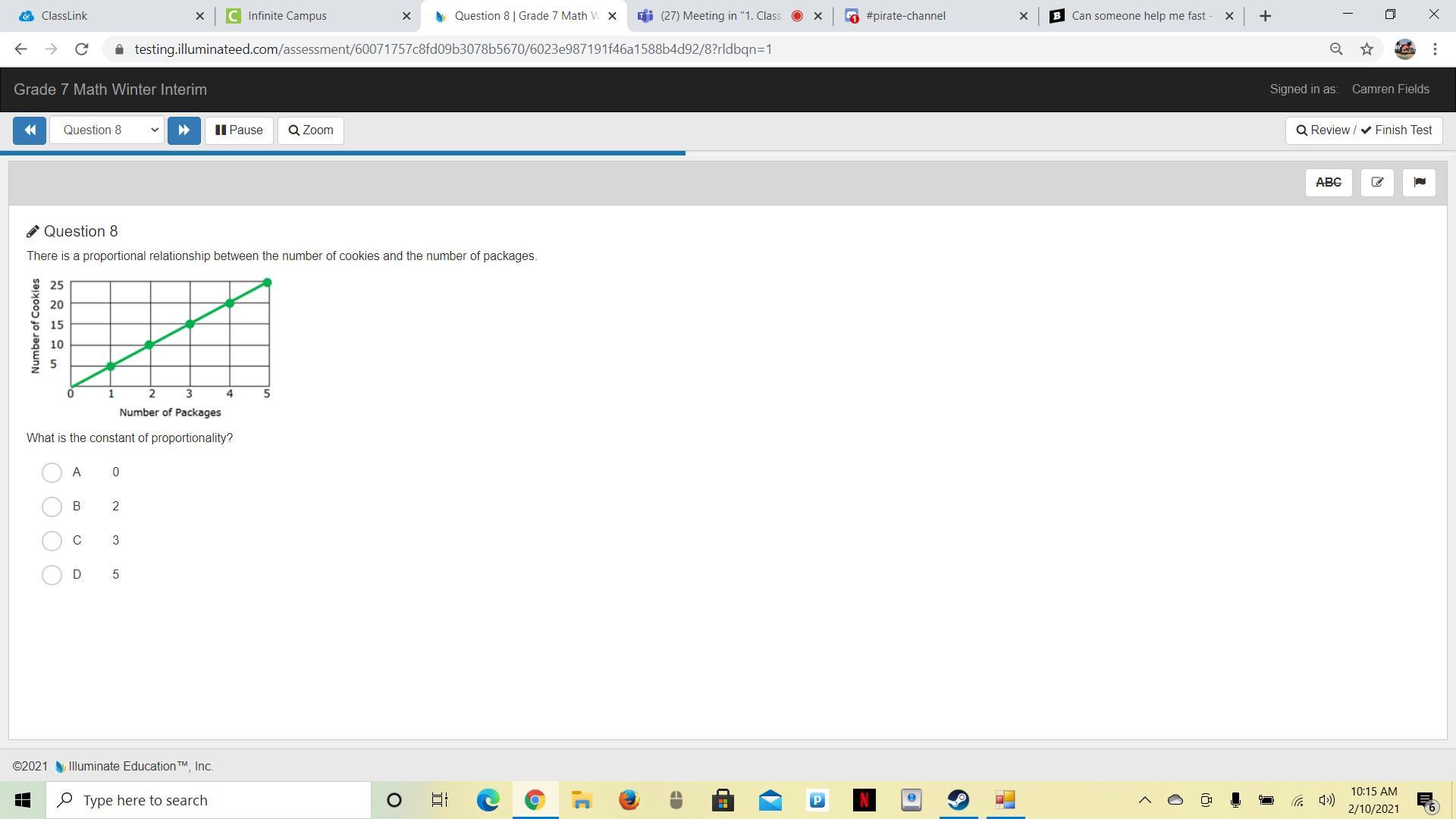Open the notes edit tool

(x=1377, y=183)
